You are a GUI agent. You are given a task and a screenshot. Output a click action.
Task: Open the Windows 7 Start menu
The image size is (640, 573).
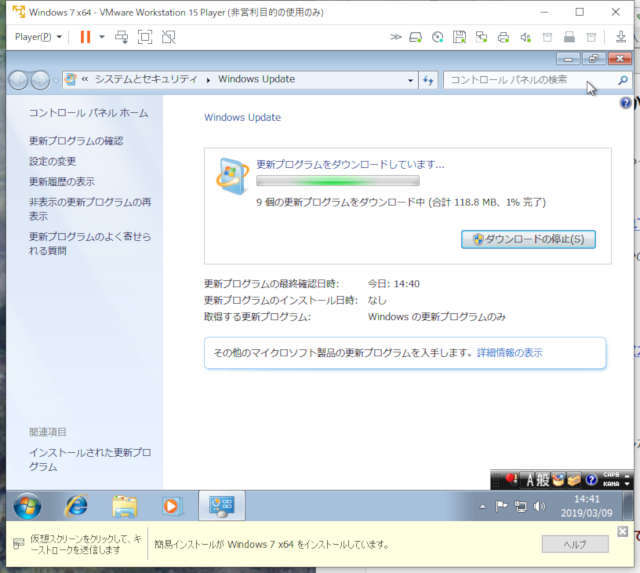click(27, 506)
